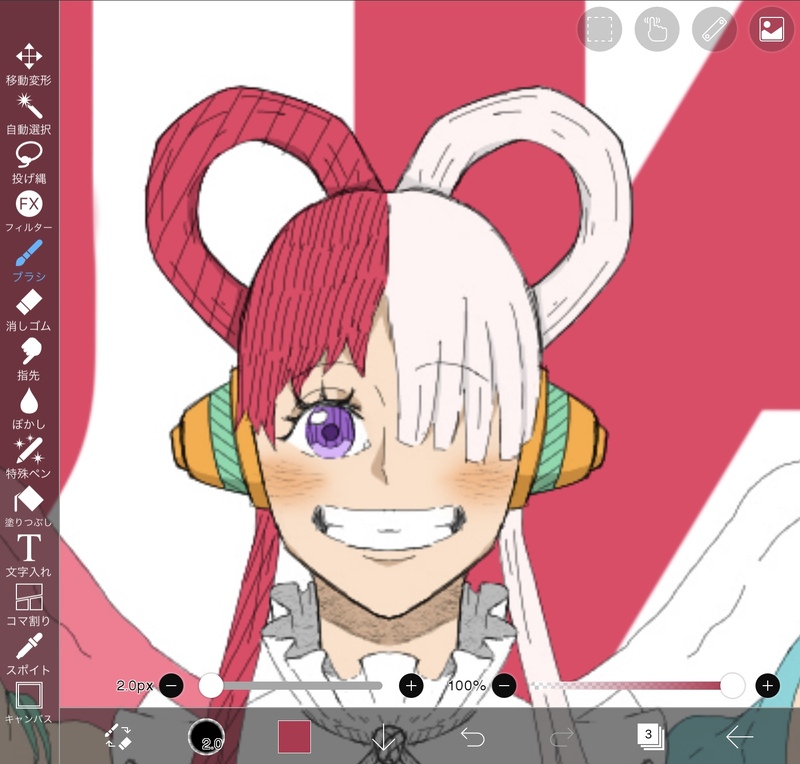Select the 消しゴム eraser tool
800x764 pixels.
(x=29, y=310)
